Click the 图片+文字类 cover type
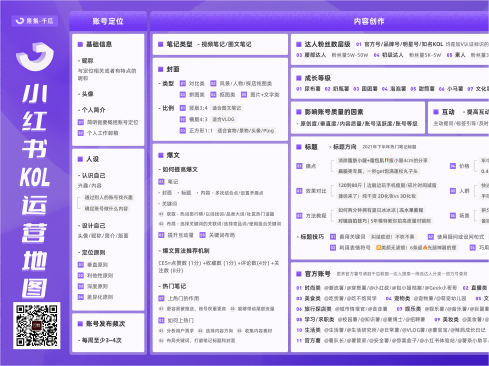The width and height of the screenshot is (489, 366). [265, 95]
